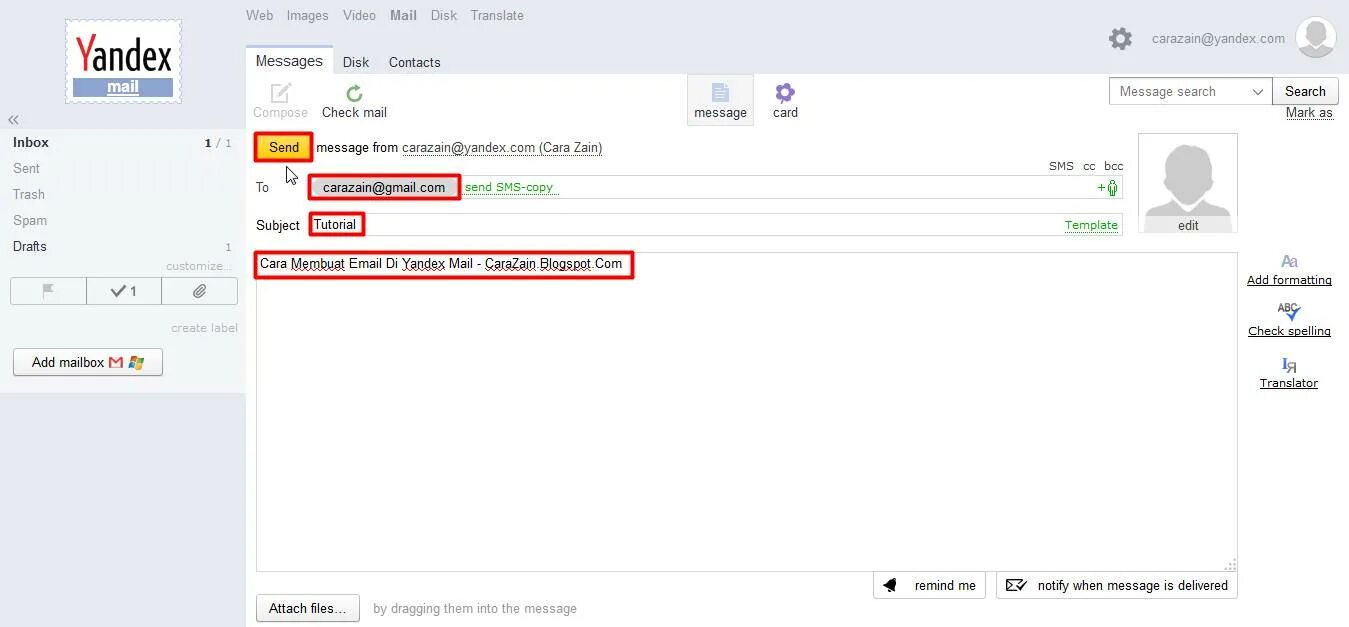Open Disk in top navigation bar
1349x627 pixels.
(x=444, y=15)
